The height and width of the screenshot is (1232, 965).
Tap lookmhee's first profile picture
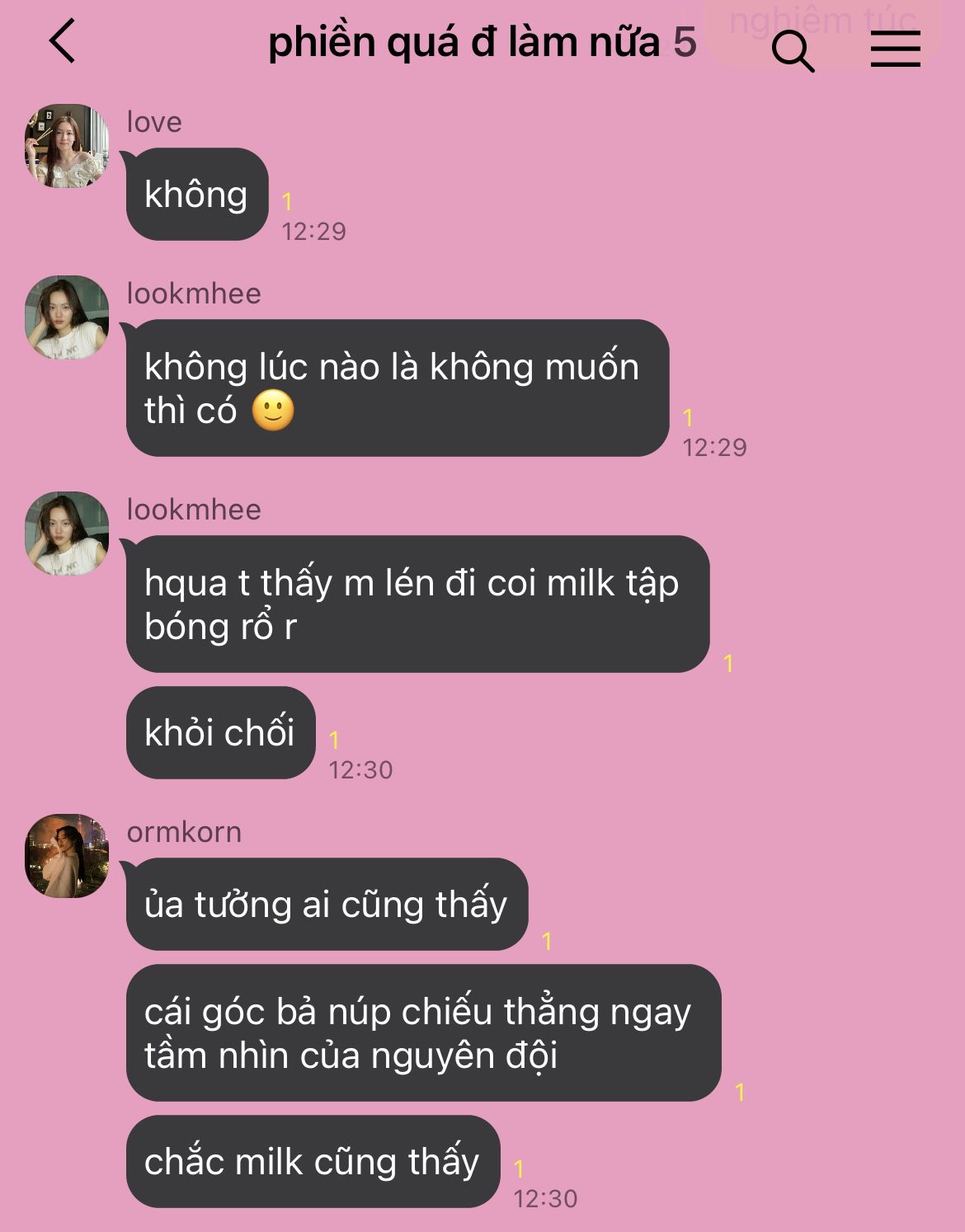67,317
